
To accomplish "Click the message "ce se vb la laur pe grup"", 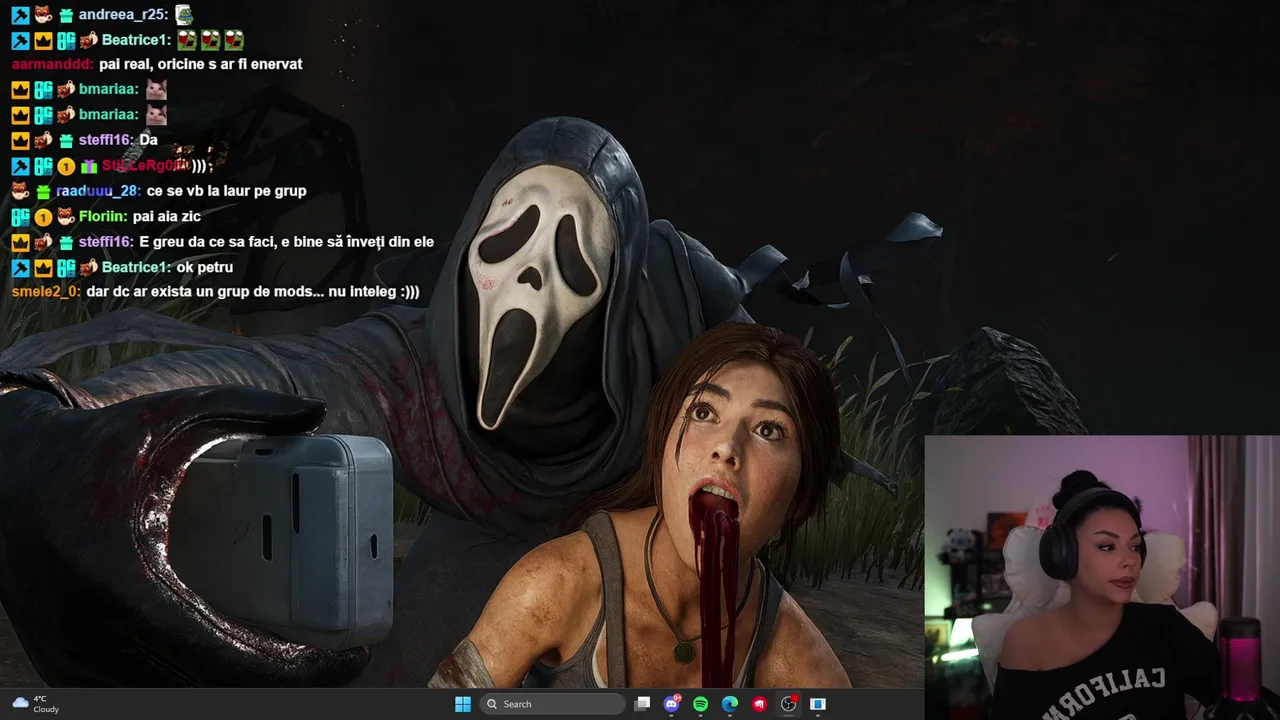I will 226,191.
